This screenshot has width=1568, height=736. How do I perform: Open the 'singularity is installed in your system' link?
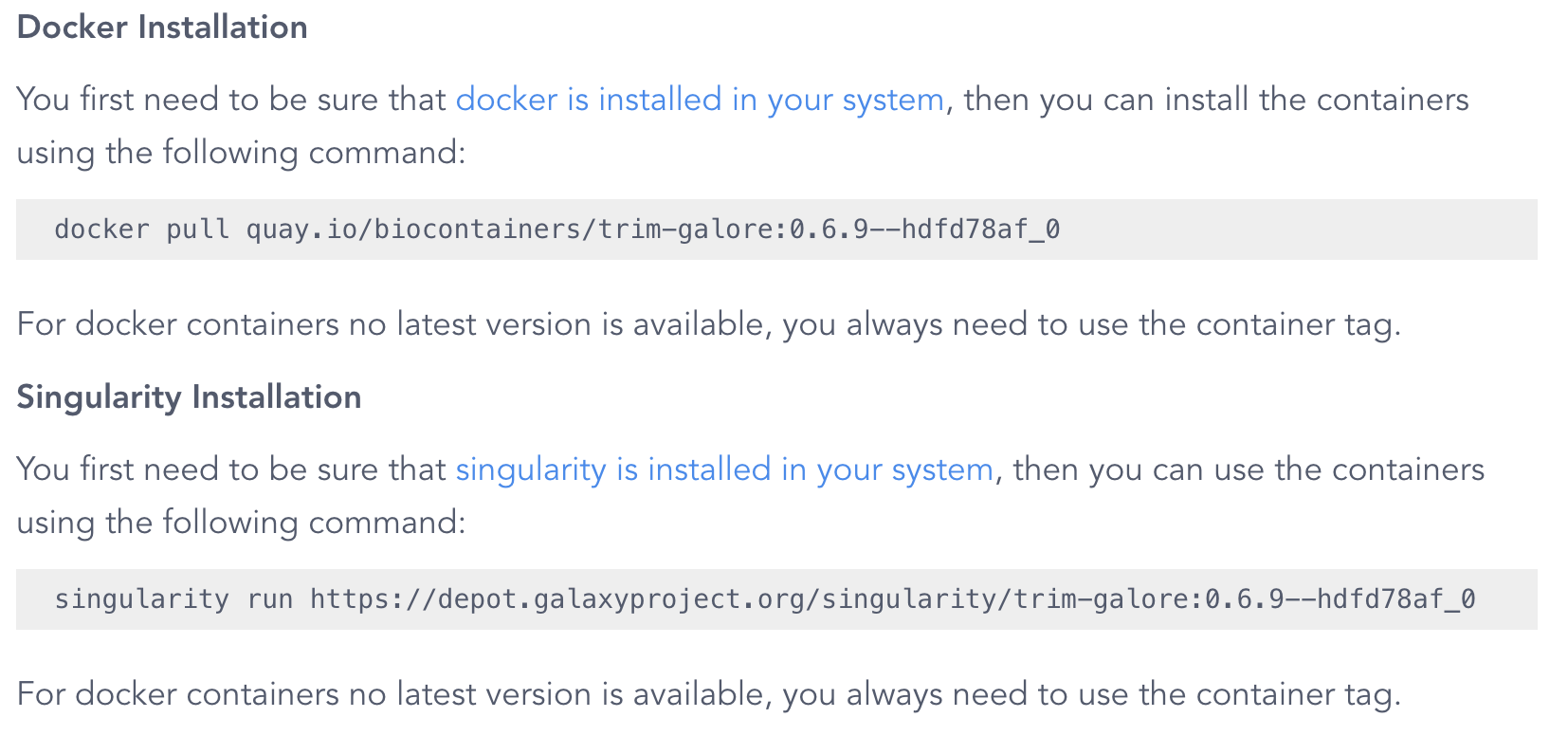(x=724, y=469)
